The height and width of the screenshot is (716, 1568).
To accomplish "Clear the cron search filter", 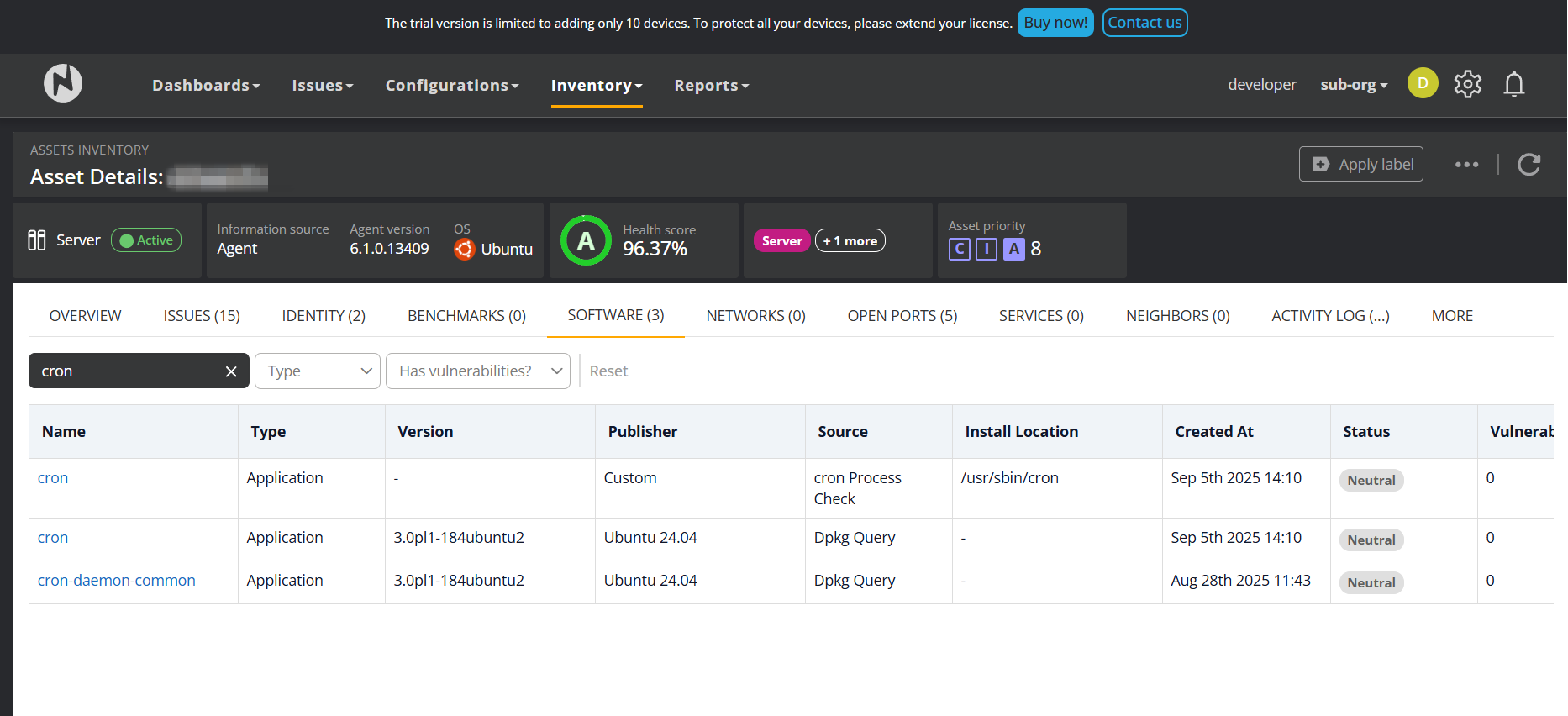I will (231, 371).
